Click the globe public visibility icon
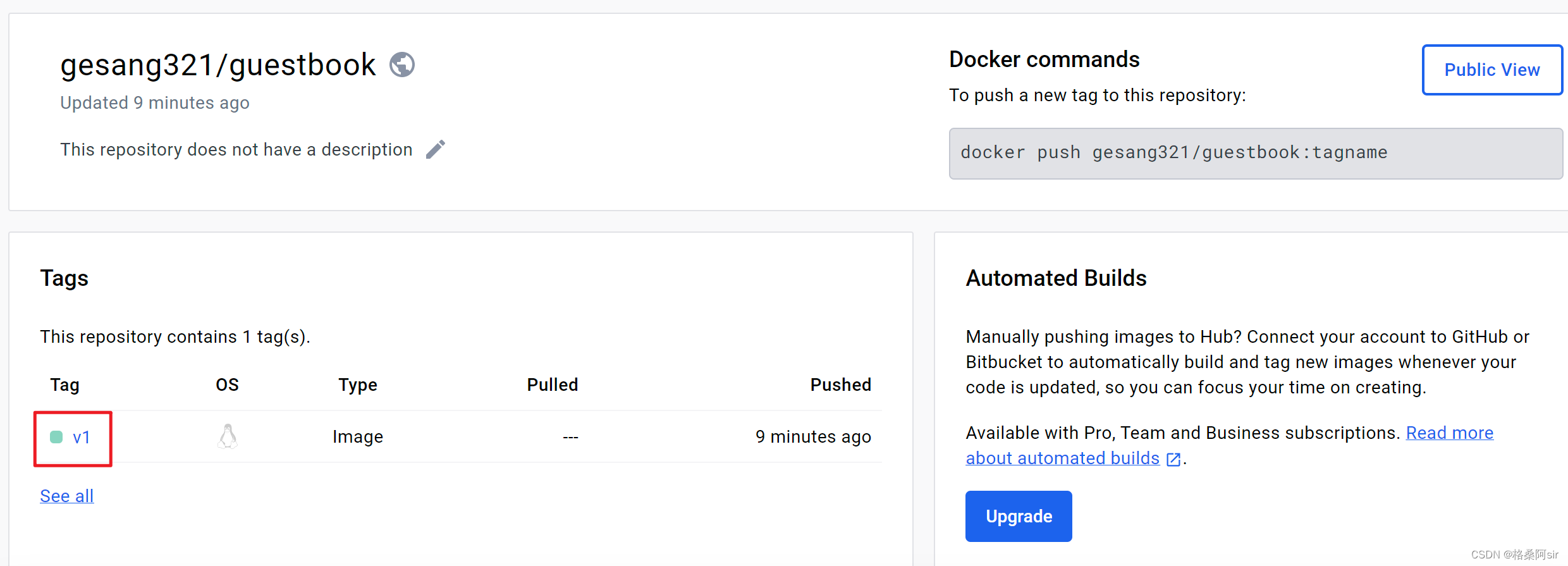This screenshot has height=566, width=1568. pos(402,65)
